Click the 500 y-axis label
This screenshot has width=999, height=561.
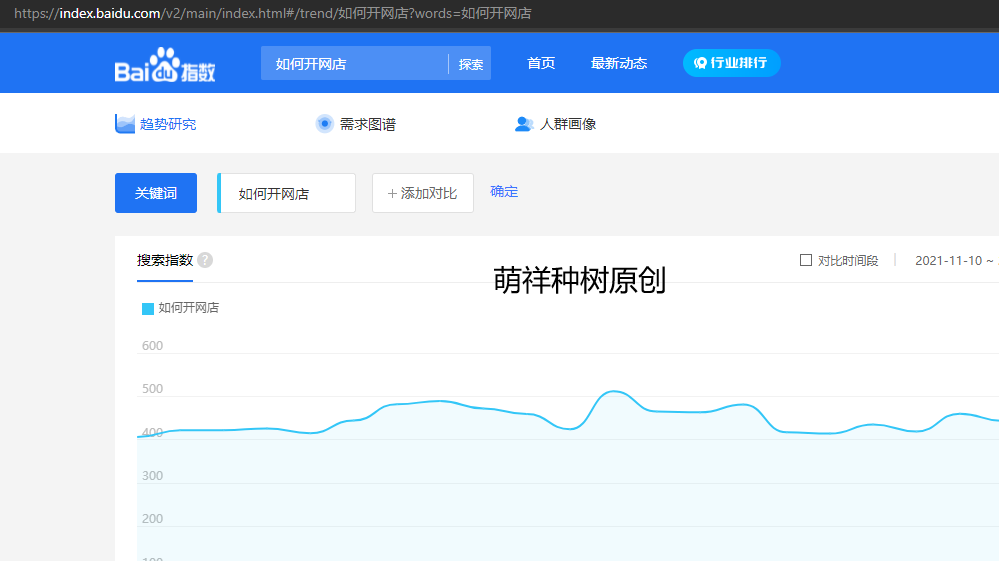point(152,389)
